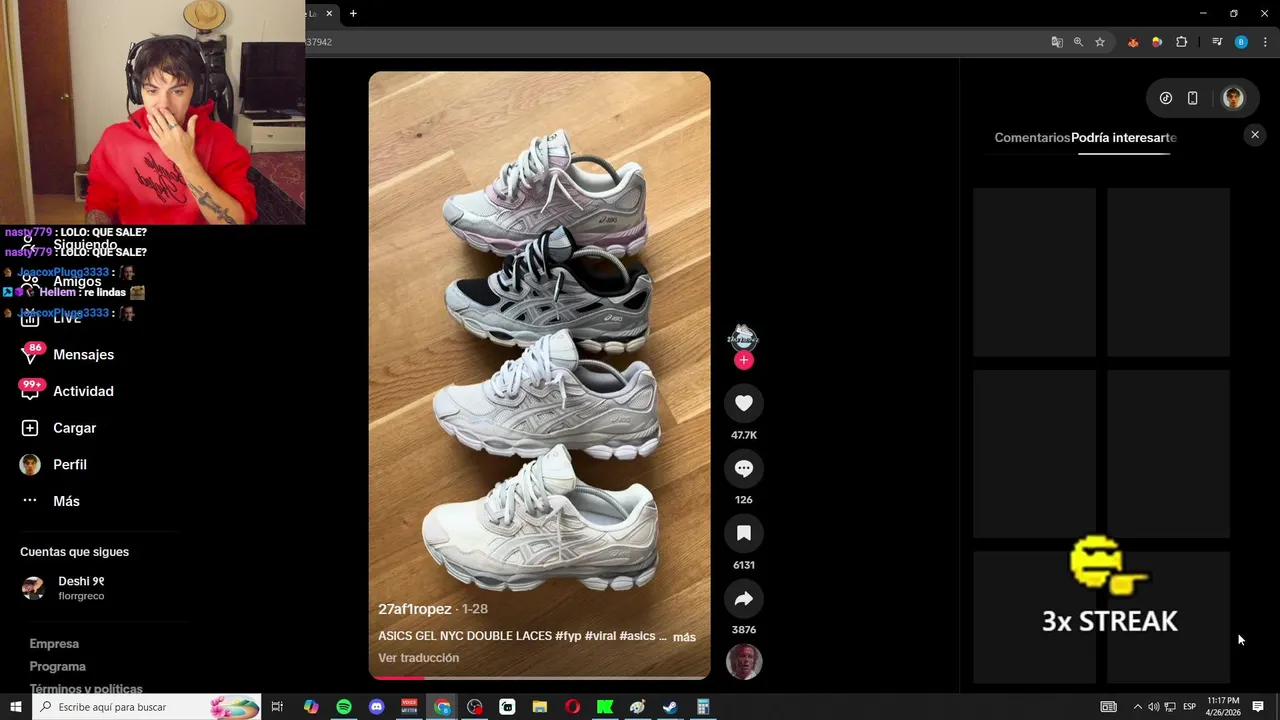The width and height of the screenshot is (1280, 720).
Task: Open Actividad in the sidebar
Action: pos(83,391)
